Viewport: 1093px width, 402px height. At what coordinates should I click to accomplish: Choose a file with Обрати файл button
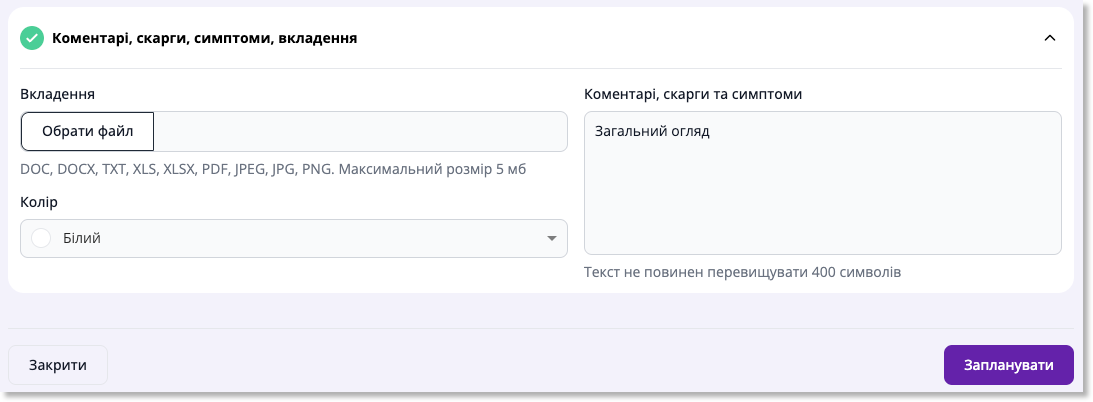88,132
